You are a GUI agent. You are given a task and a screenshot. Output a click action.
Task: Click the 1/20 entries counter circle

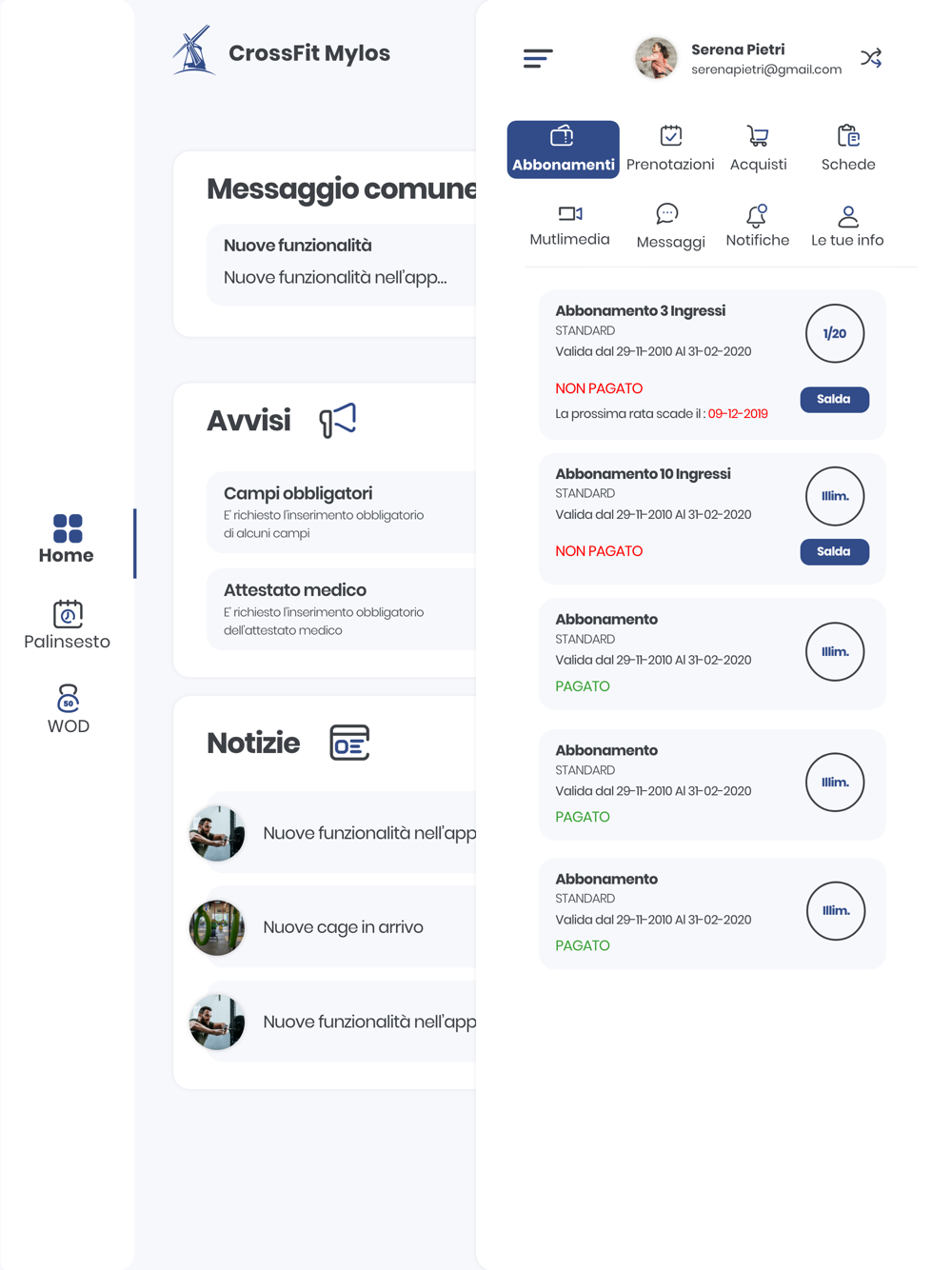coord(835,334)
